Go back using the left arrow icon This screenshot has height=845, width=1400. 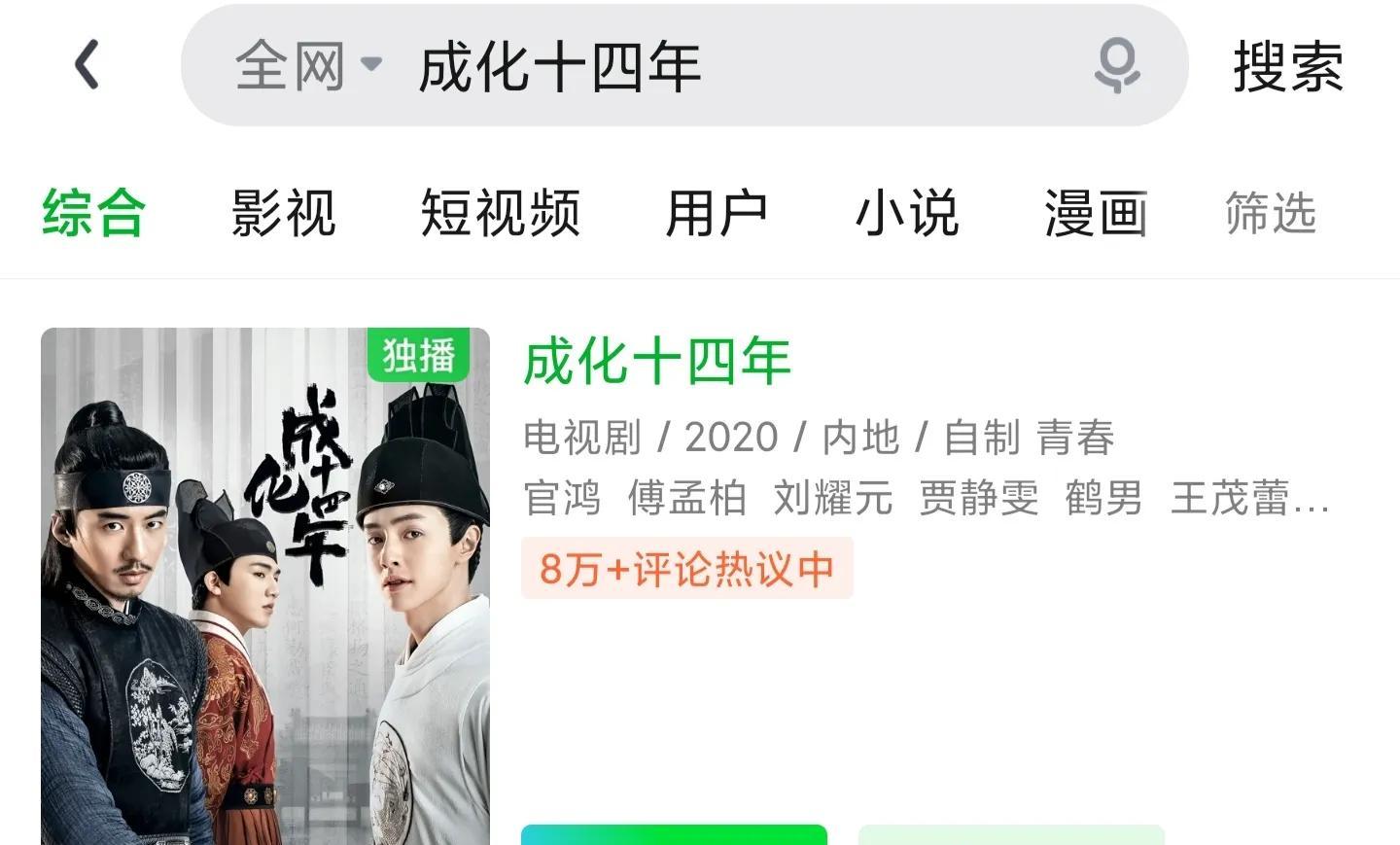87,65
